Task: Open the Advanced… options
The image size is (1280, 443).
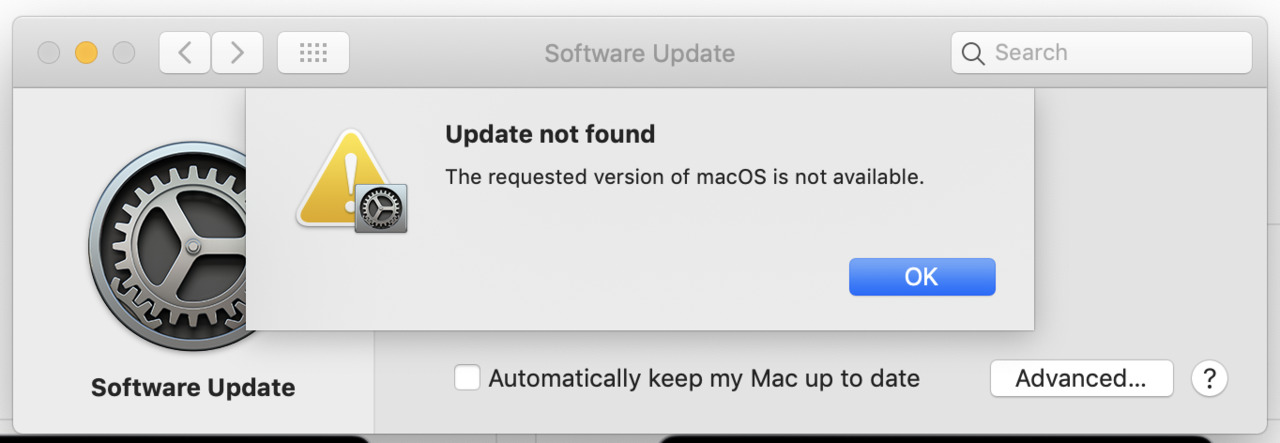Action: (1081, 379)
